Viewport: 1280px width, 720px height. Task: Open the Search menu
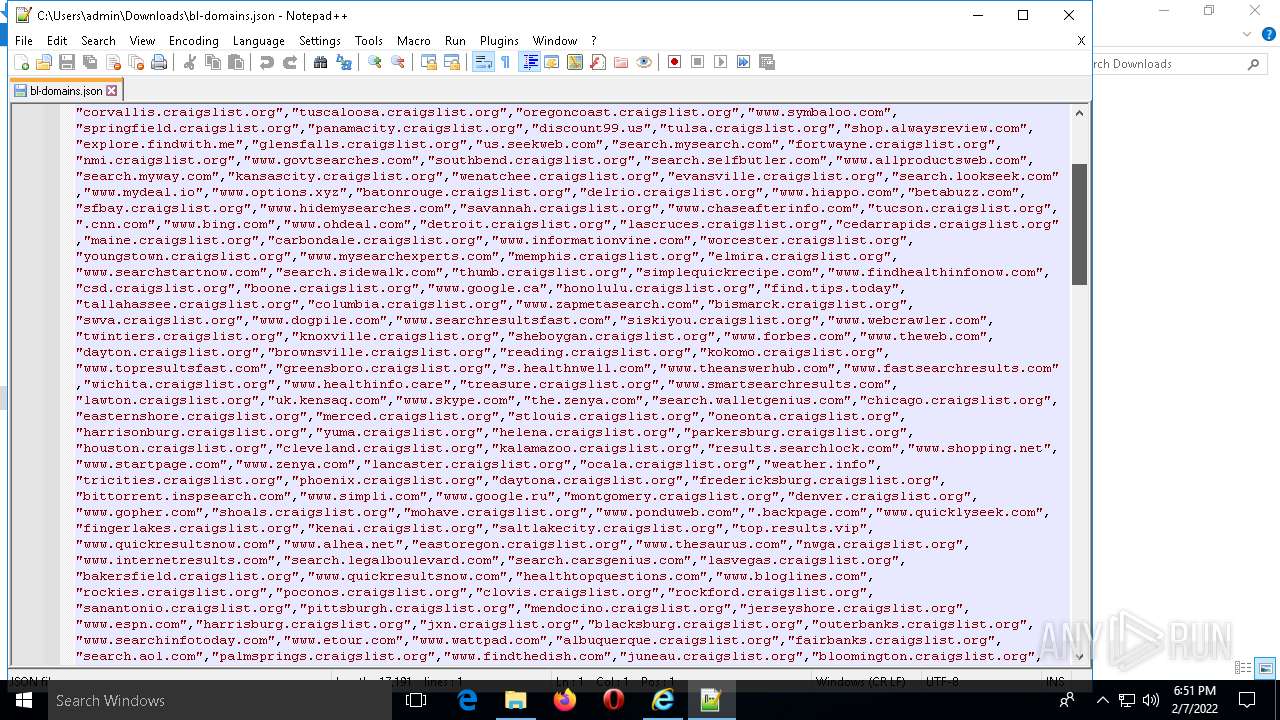[98, 41]
